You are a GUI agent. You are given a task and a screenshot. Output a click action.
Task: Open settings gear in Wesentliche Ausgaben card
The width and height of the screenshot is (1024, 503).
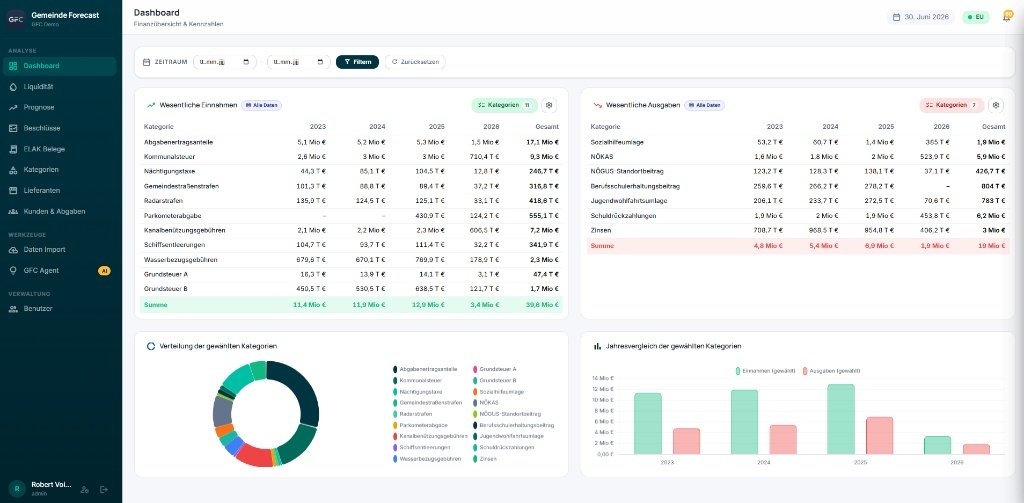click(x=995, y=105)
